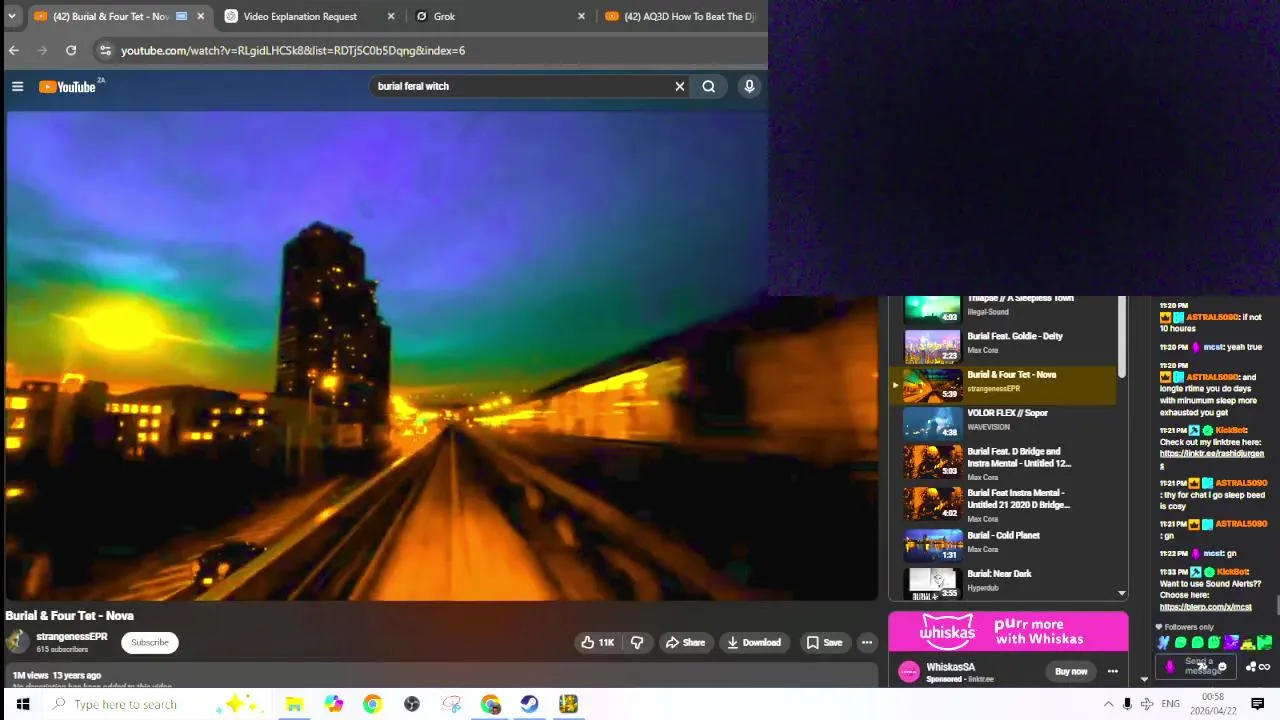
Task: Open Steam from the taskbar
Action: pyautogui.click(x=529, y=704)
